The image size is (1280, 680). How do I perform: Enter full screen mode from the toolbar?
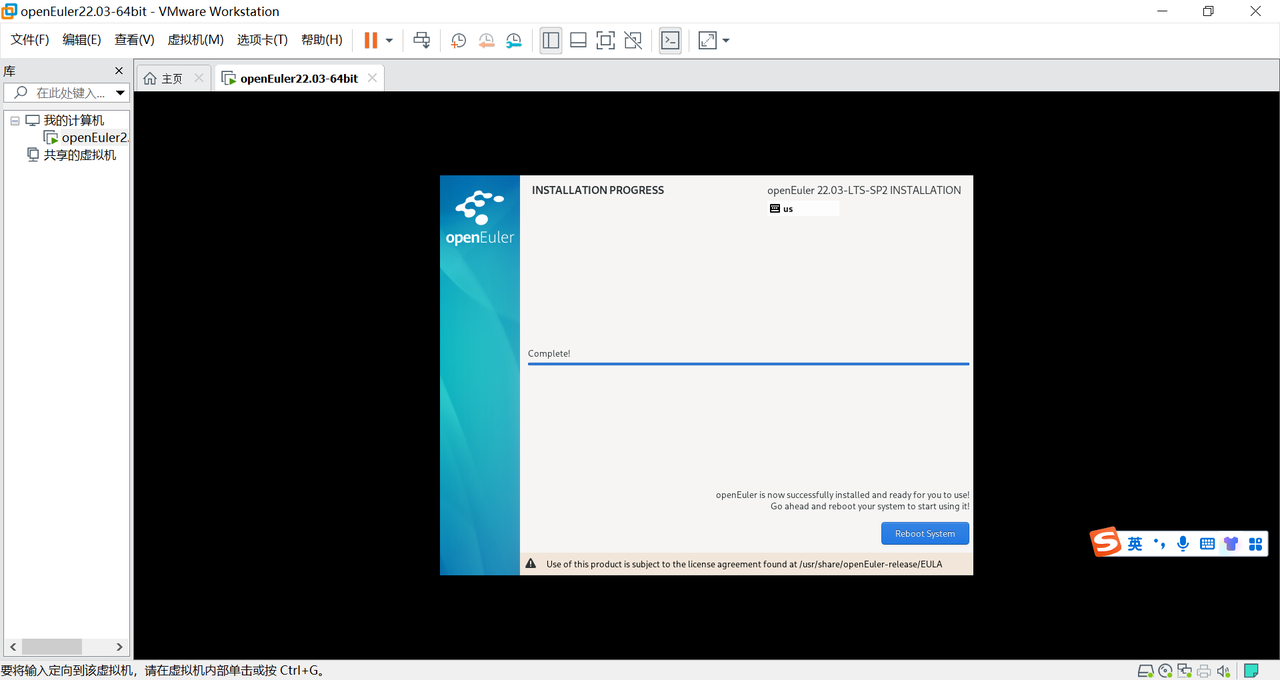[x=605, y=40]
